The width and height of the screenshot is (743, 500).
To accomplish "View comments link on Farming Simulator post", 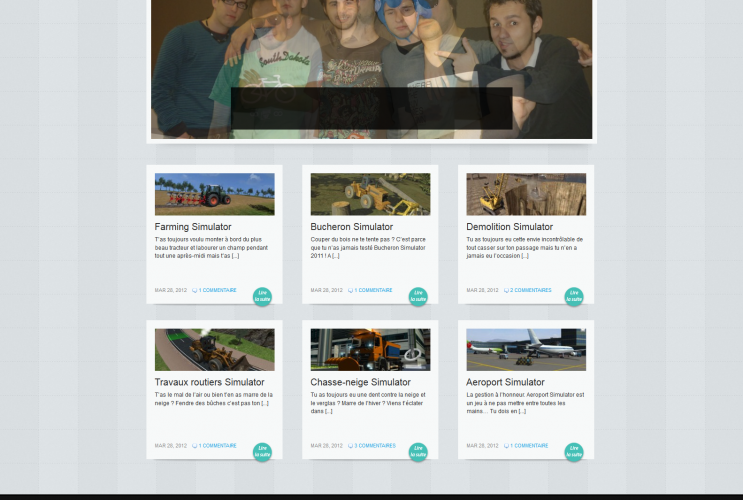I will (x=217, y=290).
